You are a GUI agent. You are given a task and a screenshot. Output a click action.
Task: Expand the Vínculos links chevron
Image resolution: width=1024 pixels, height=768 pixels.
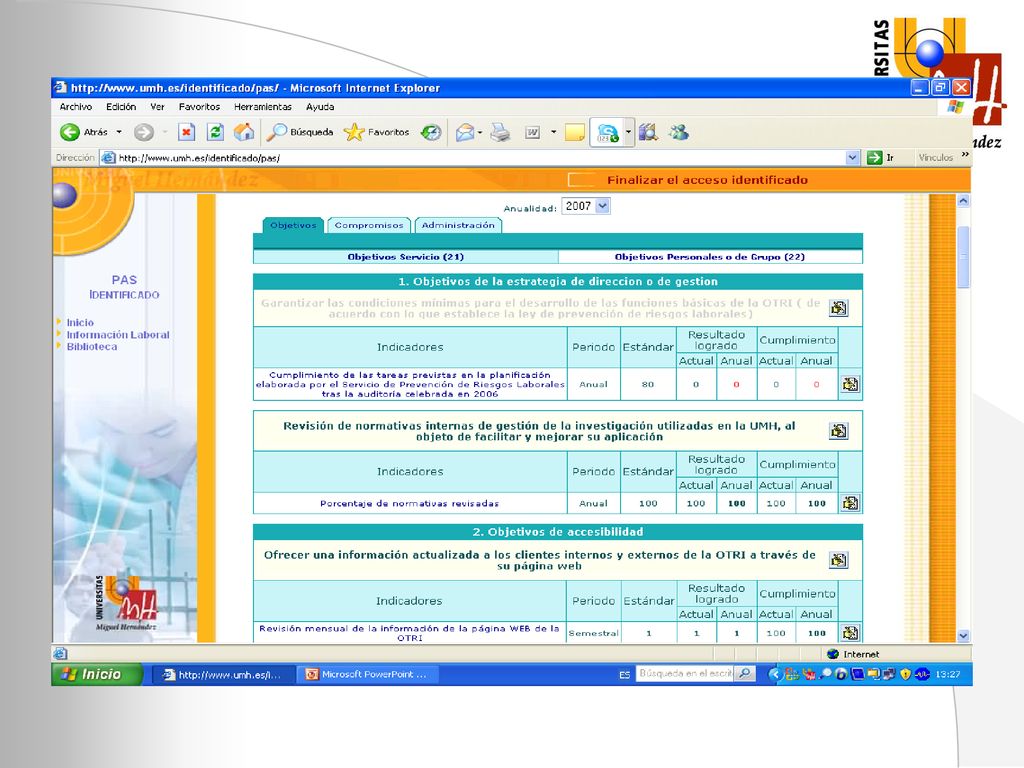click(x=965, y=155)
